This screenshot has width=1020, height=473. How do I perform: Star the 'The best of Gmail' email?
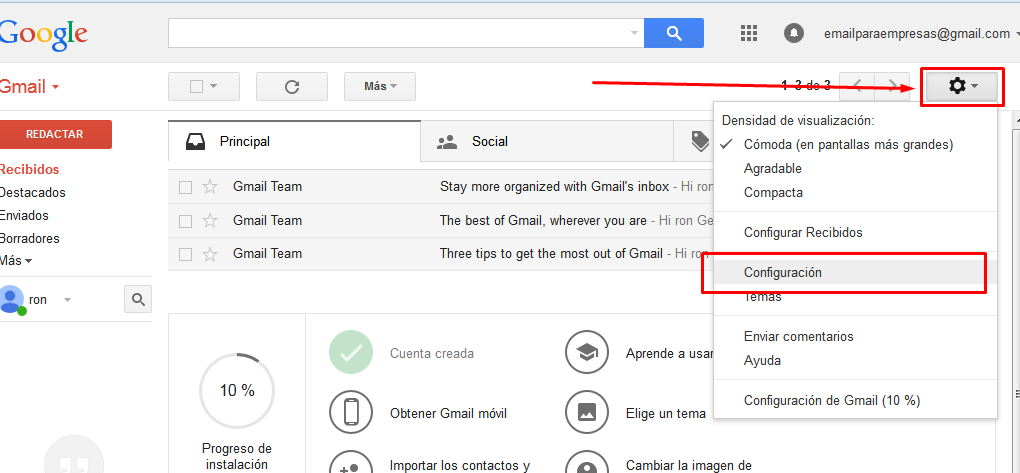(x=209, y=221)
